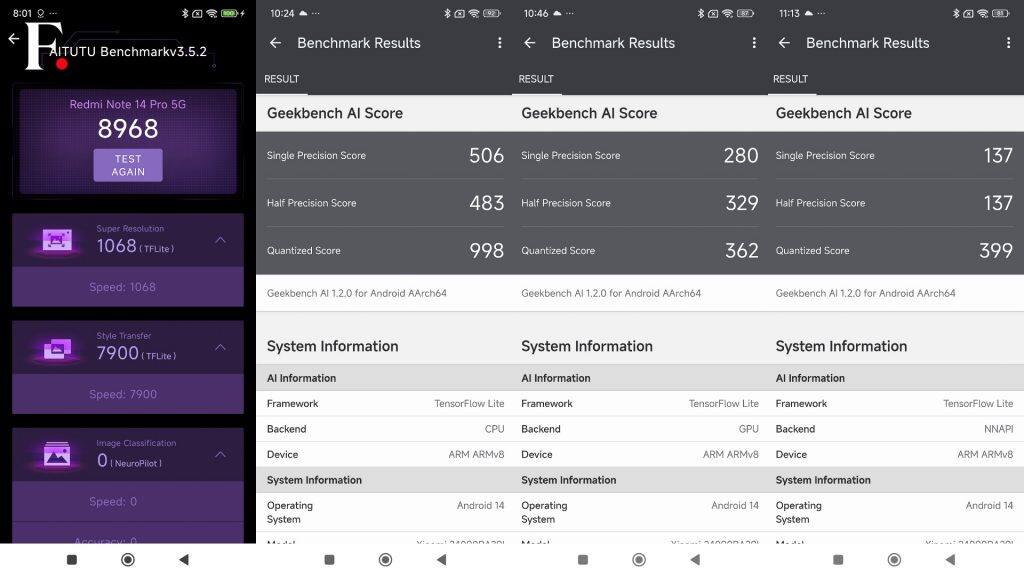Tap recent apps square on first Geekbench screen

pyautogui.click(x=329, y=560)
